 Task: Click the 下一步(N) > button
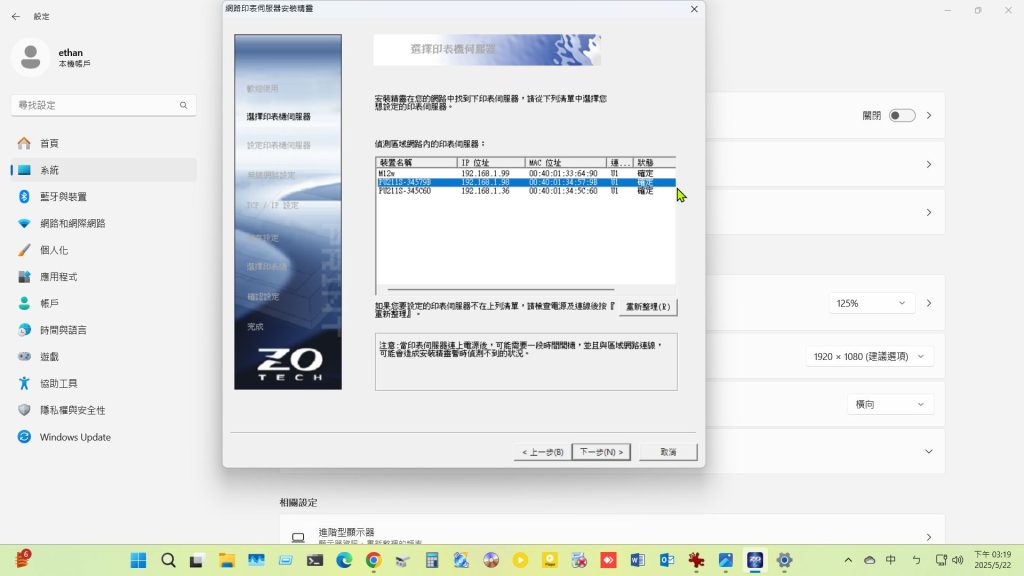click(603, 452)
